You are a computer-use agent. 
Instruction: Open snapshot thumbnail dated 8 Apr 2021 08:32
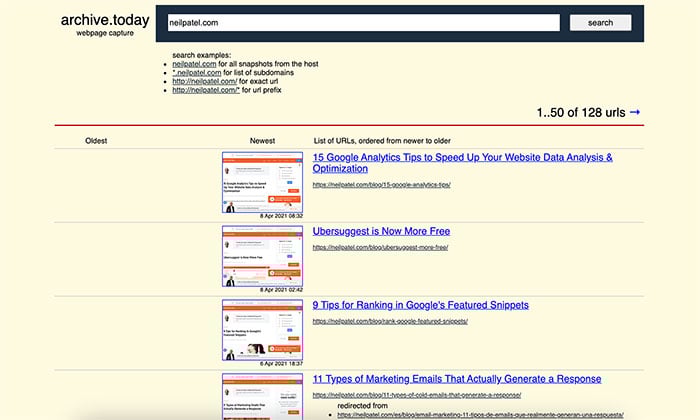click(262, 182)
